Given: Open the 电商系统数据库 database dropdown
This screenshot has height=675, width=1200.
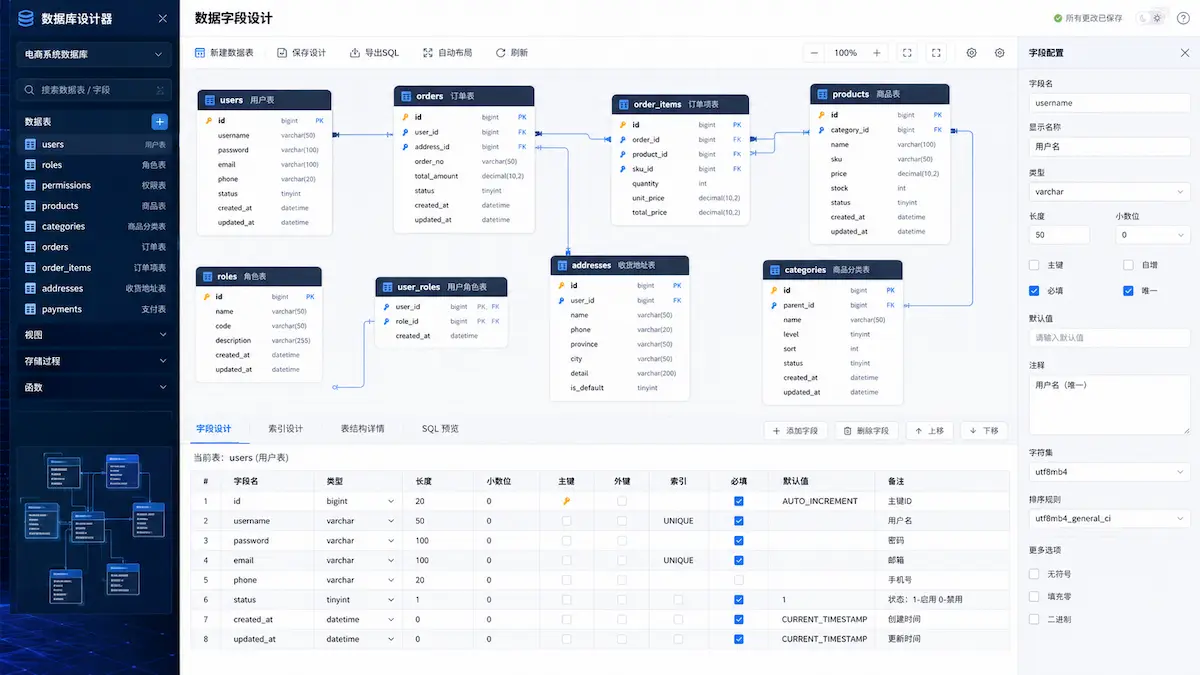Looking at the screenshot, I should [x=96, y=55].
